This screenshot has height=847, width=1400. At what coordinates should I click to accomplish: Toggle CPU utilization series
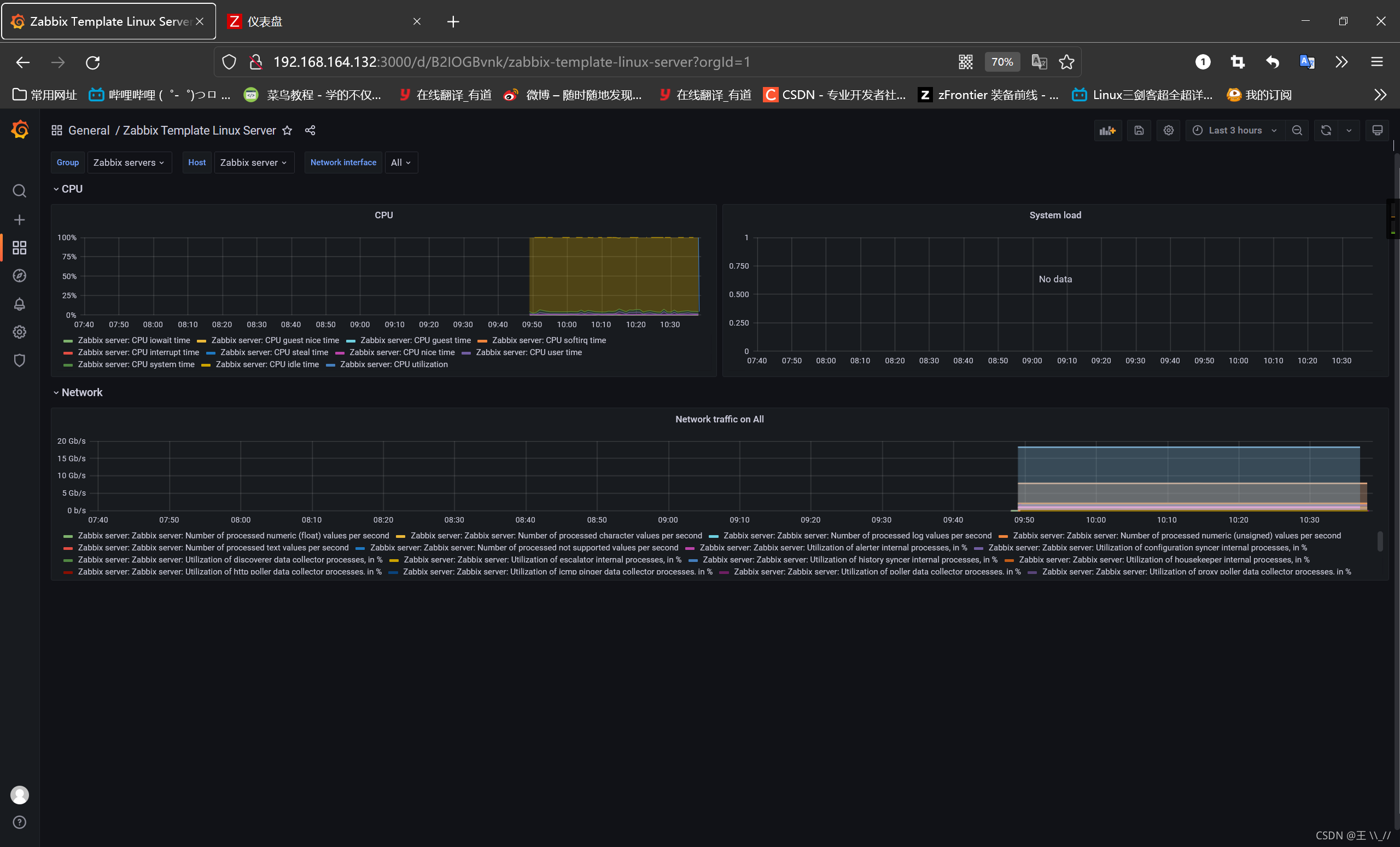pyautogui.click(x=394, y=364)
